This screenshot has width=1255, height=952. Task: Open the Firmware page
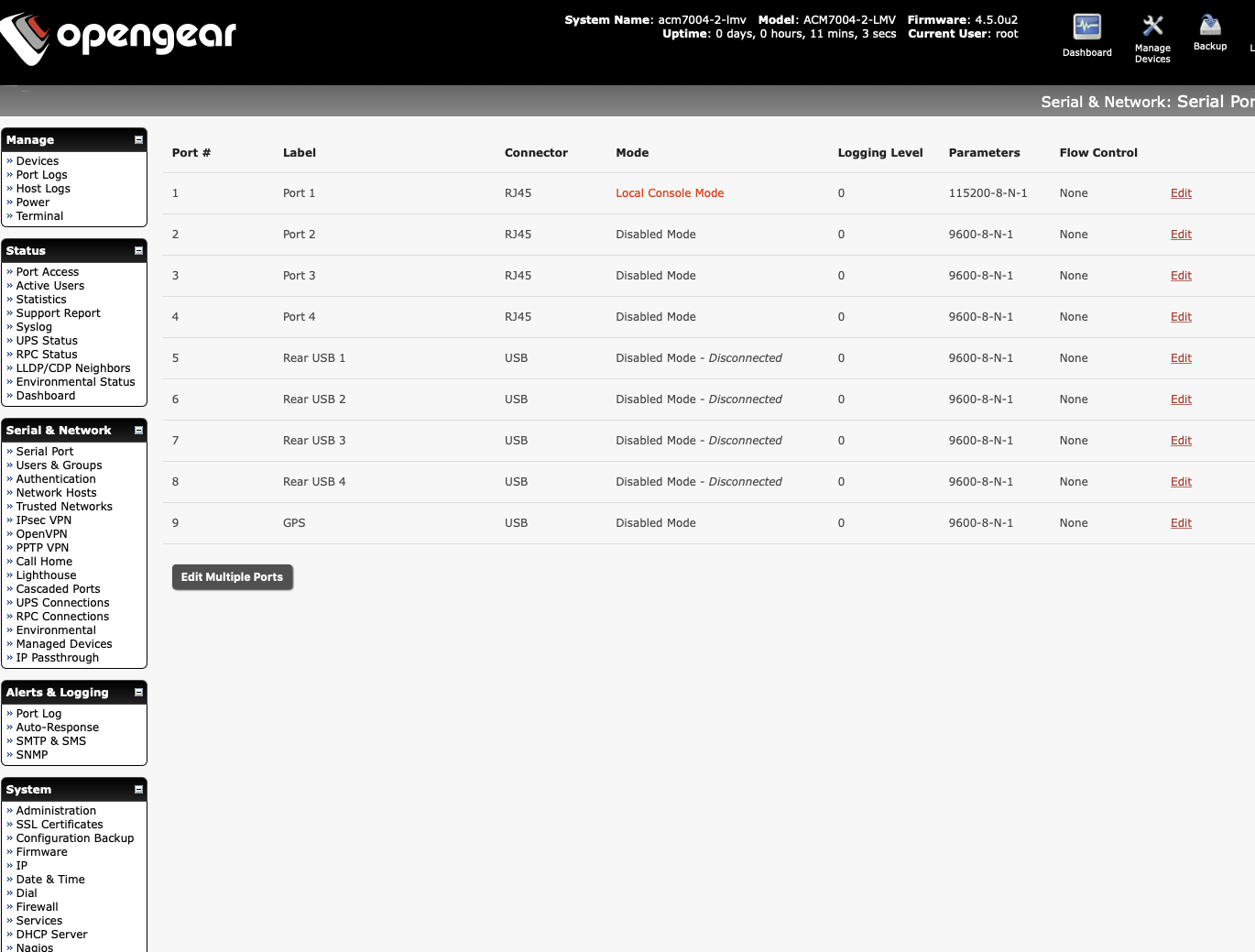tap(41, 851)
